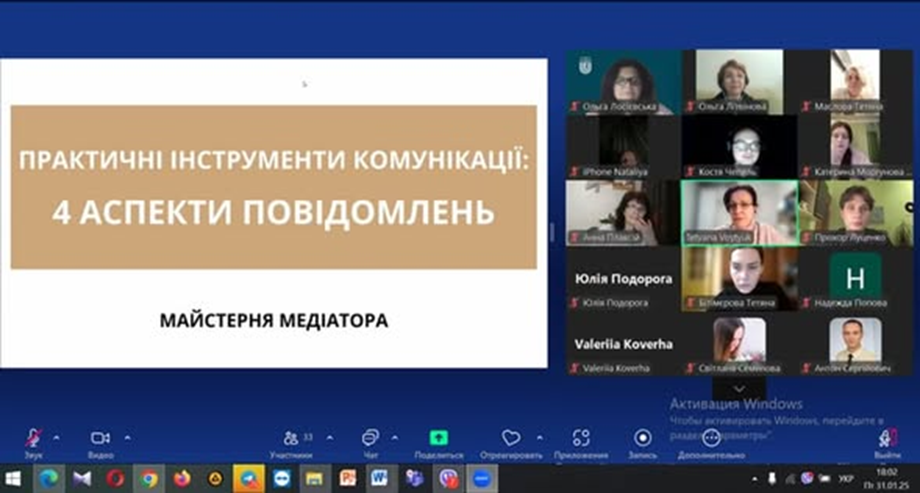Open the Windows Start menu
Image resolution: width=920 pixels, height=493 pixels.
14,478
